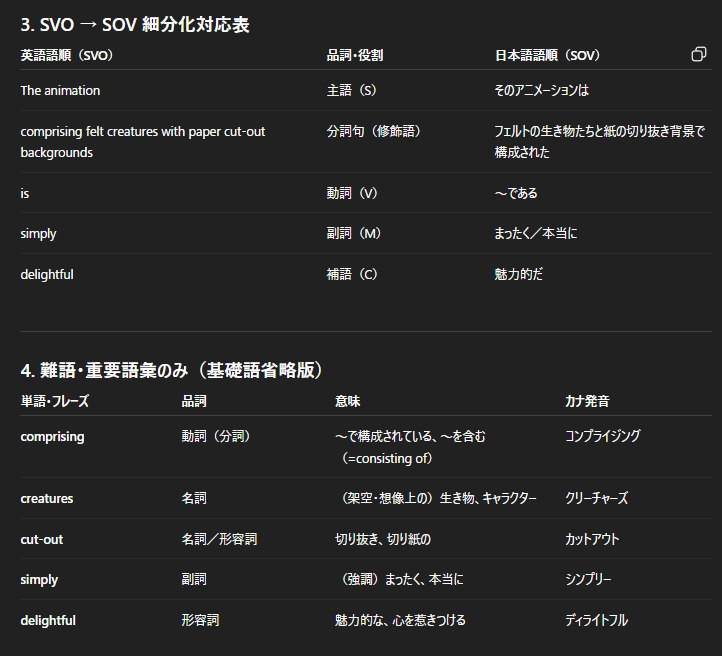Select the "英語語順（SVO）" column header

[x=67, y=55]
